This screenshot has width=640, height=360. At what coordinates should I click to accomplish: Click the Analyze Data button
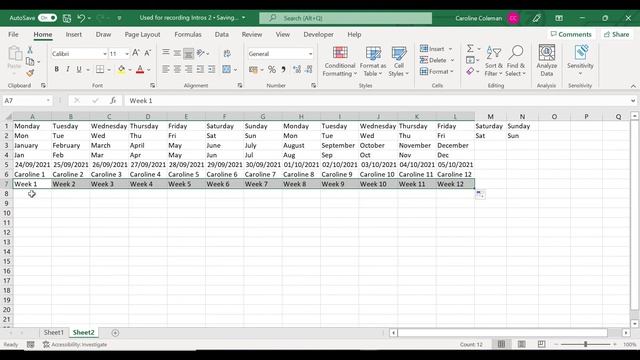pos(547,61)
